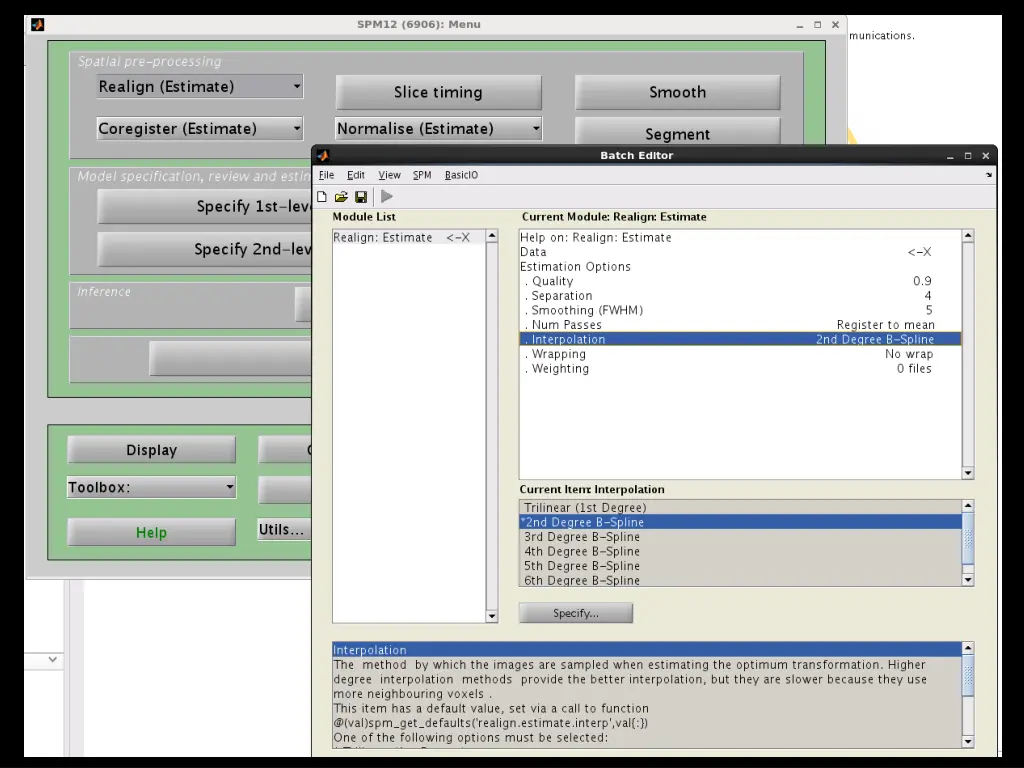Screen dimensions: 1024x768
Task: Click scroll-up arrow of the help text panel
Action: click(968, 648)
